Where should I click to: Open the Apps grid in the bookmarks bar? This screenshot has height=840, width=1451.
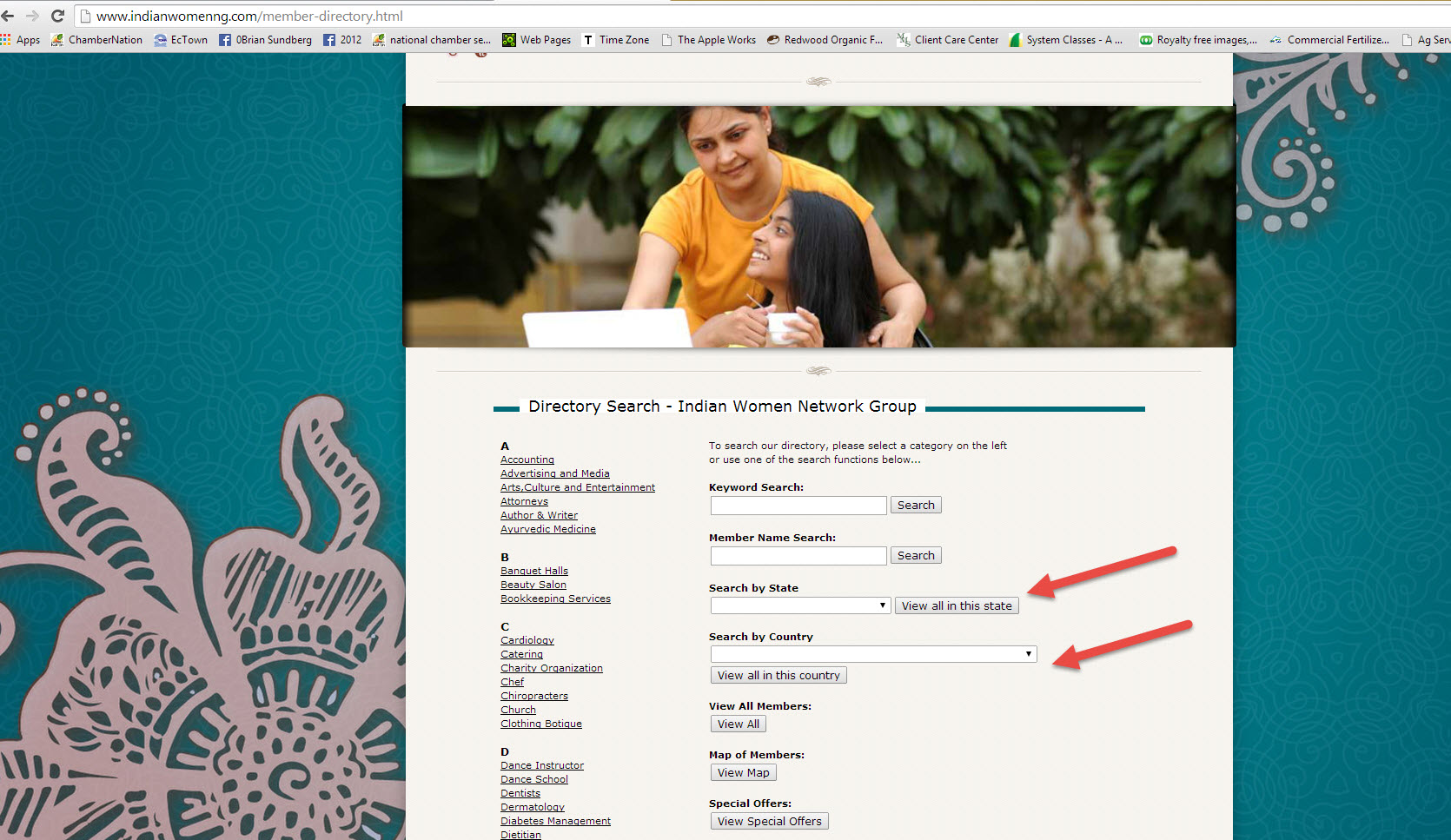pos(21,40)
